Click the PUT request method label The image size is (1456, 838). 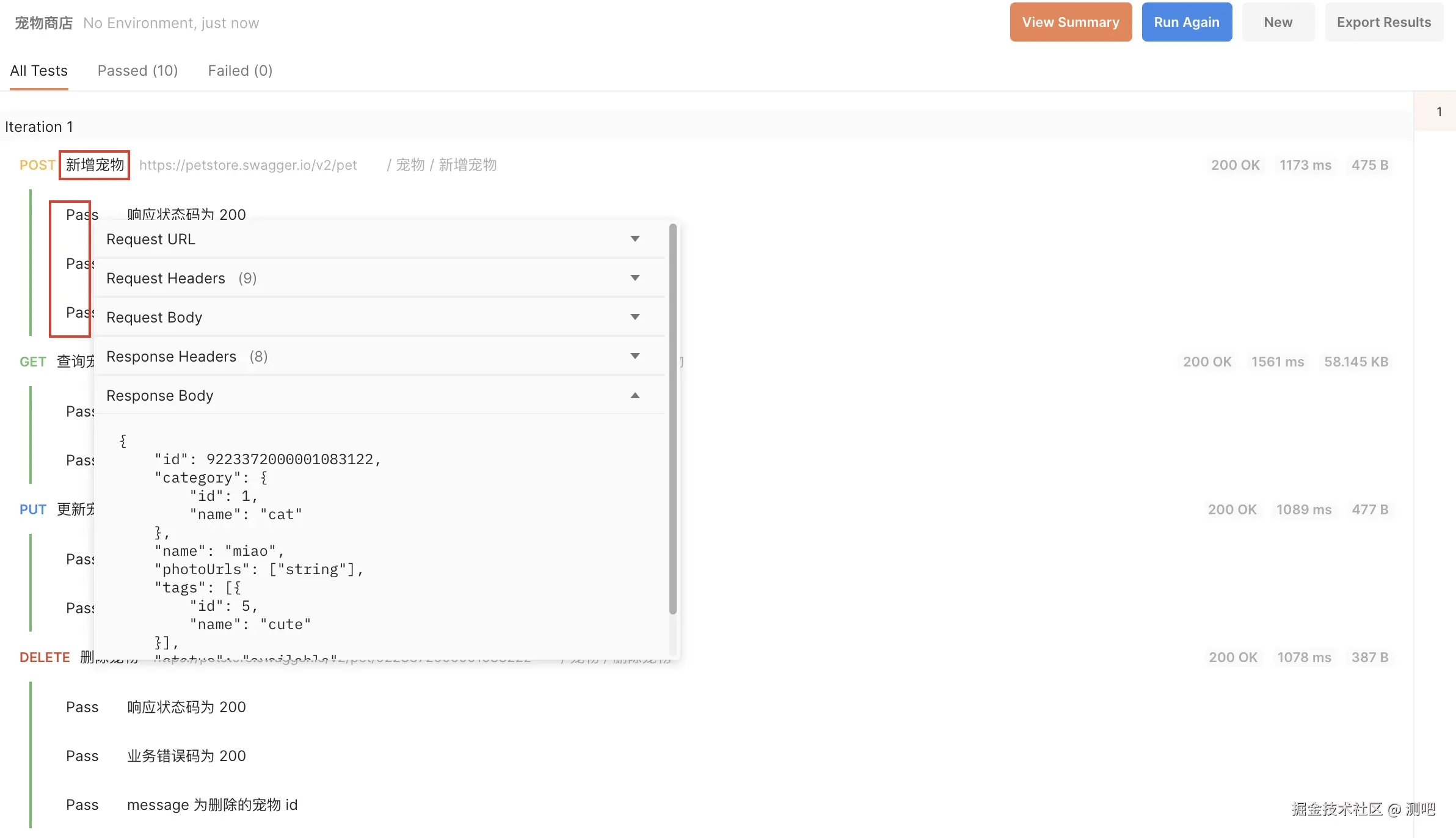32,509
